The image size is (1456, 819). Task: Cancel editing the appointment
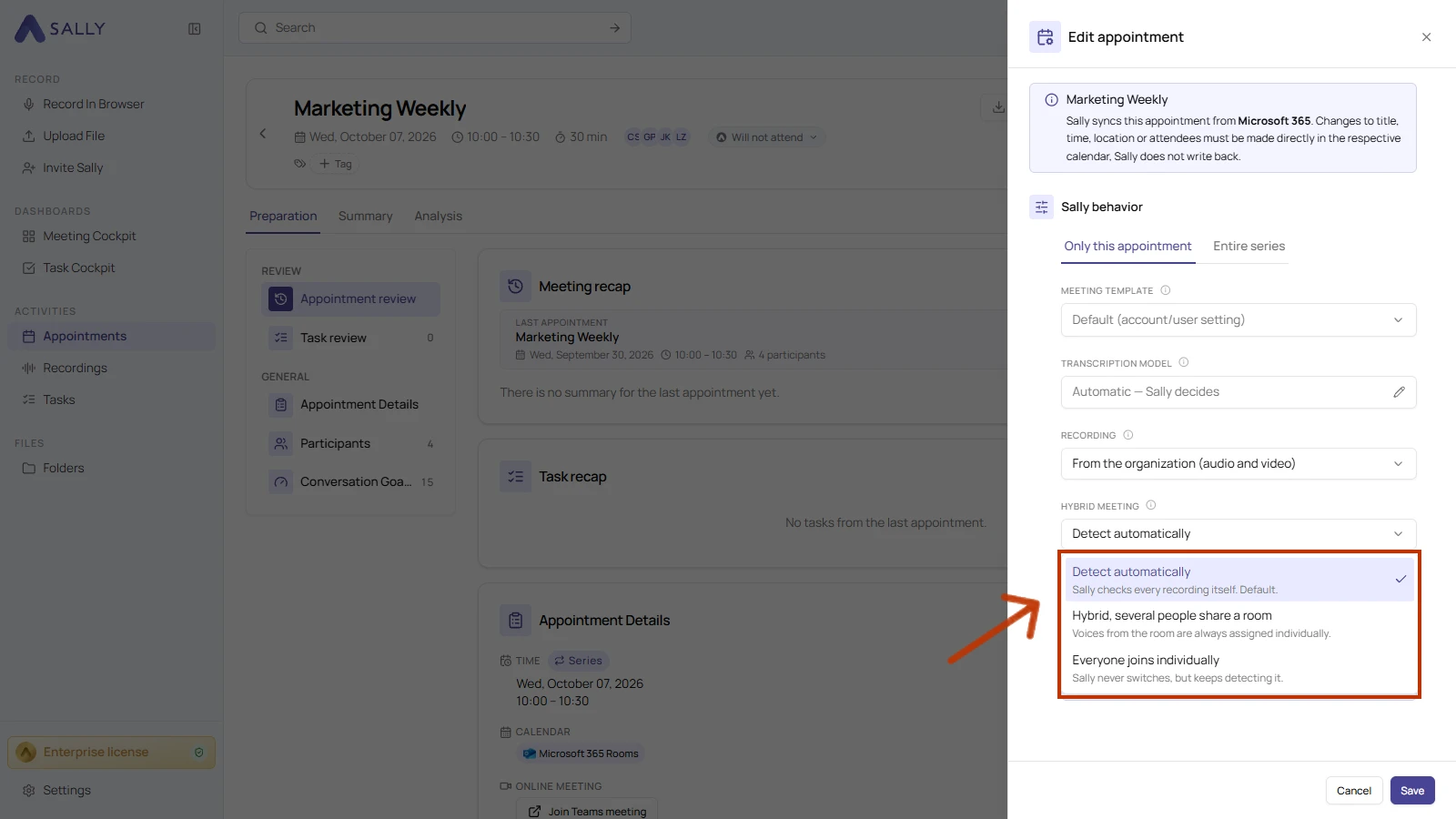pyautogui.click(x=1353, y=791)
